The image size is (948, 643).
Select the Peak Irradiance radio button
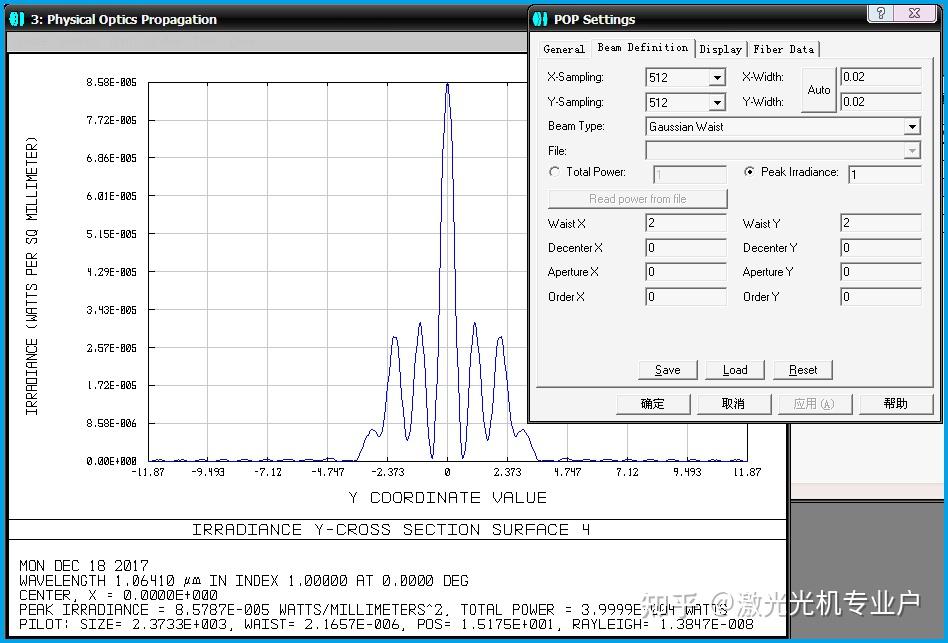pos(750,172)
